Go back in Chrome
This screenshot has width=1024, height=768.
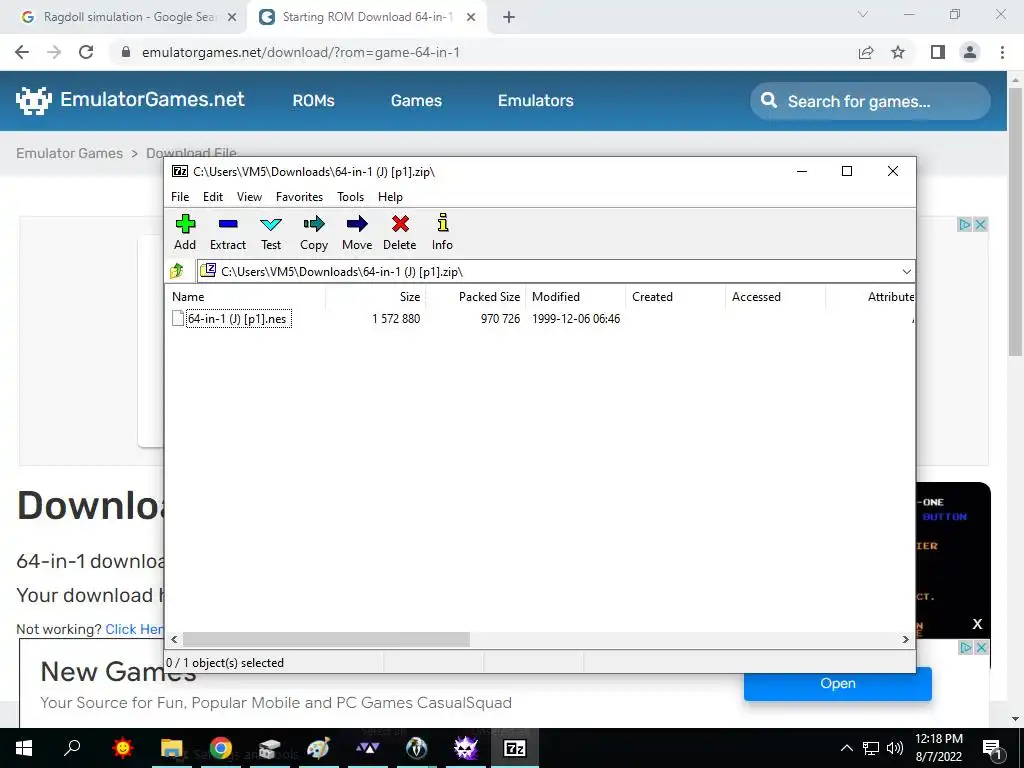coord(22,52)
